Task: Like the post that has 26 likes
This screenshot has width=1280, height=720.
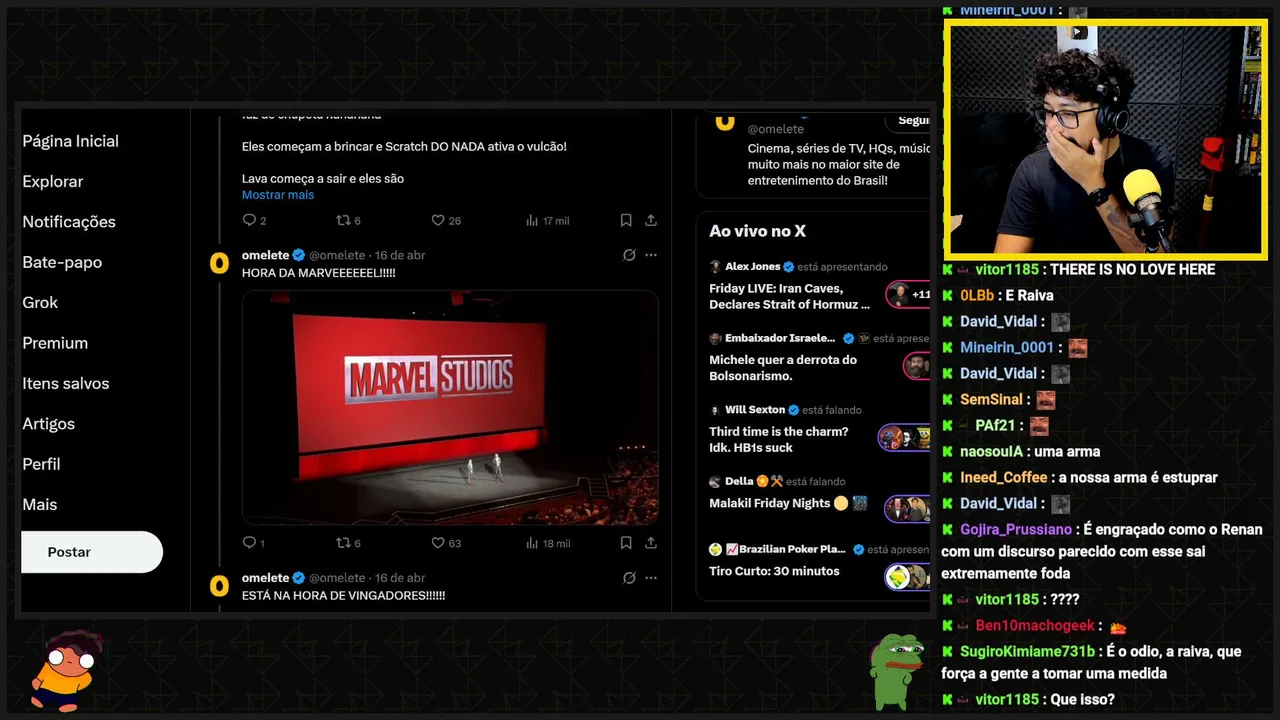Action: 445,220
